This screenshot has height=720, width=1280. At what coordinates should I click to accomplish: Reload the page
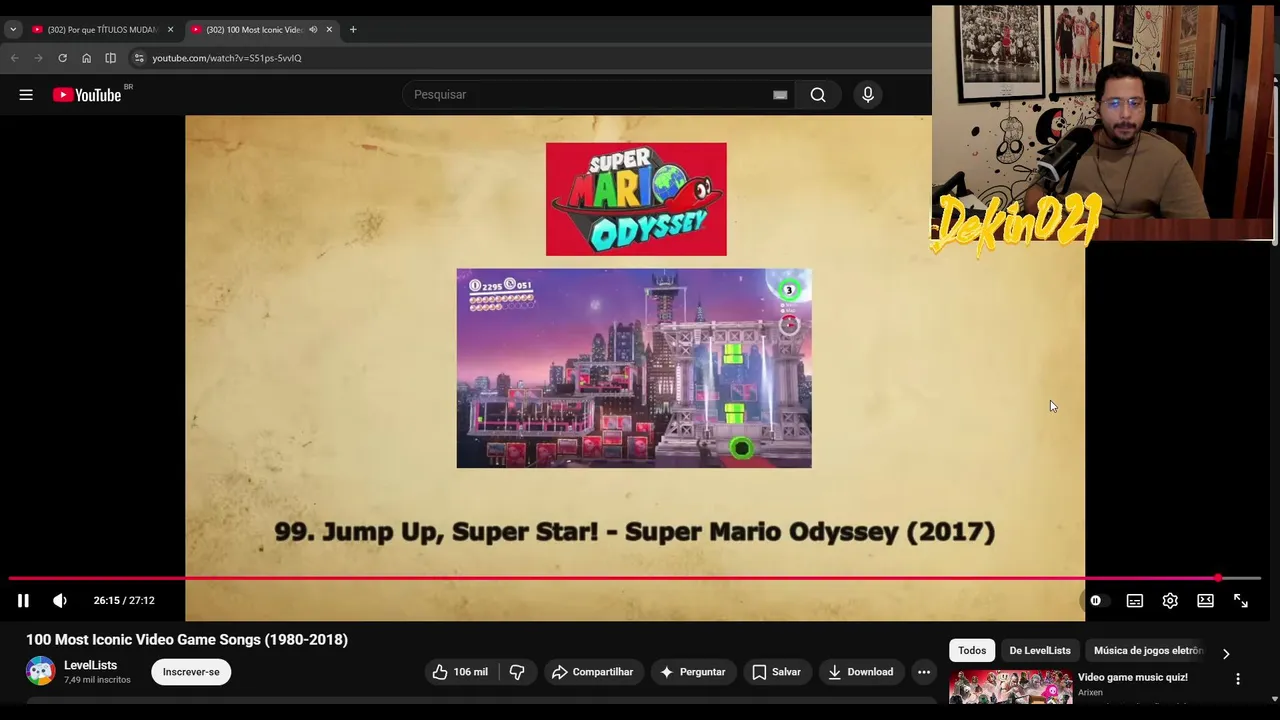pos(62,58)
